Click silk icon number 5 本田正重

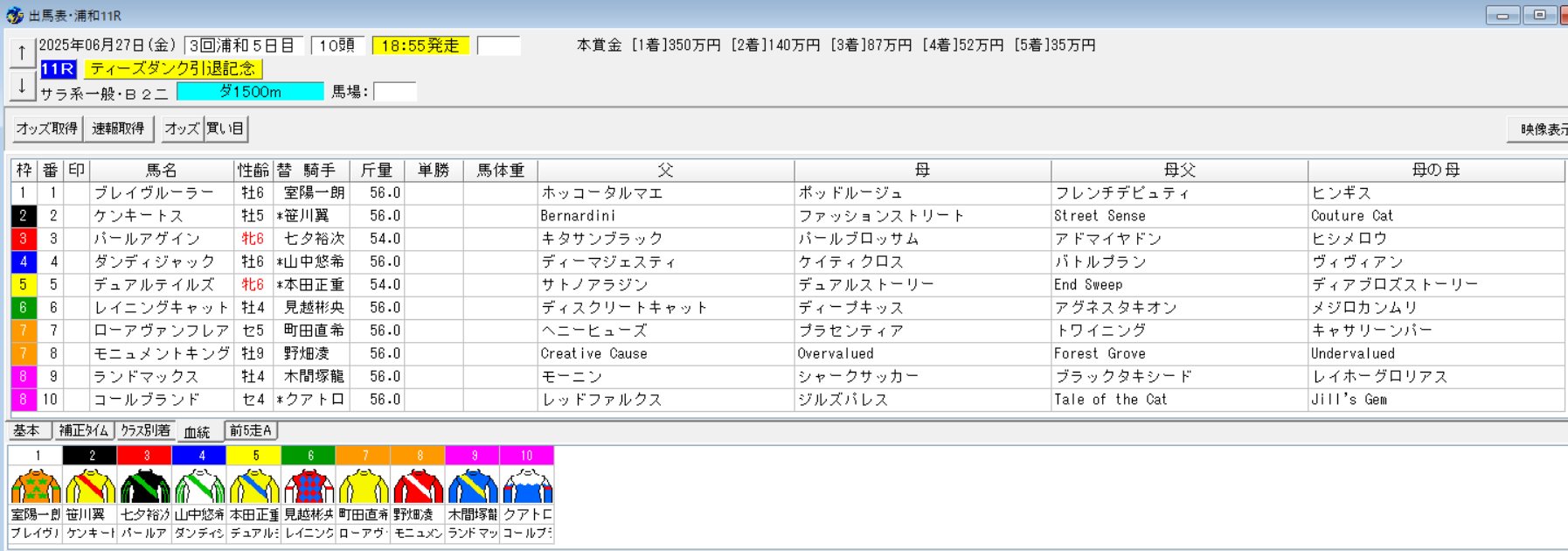coord(254,485)
